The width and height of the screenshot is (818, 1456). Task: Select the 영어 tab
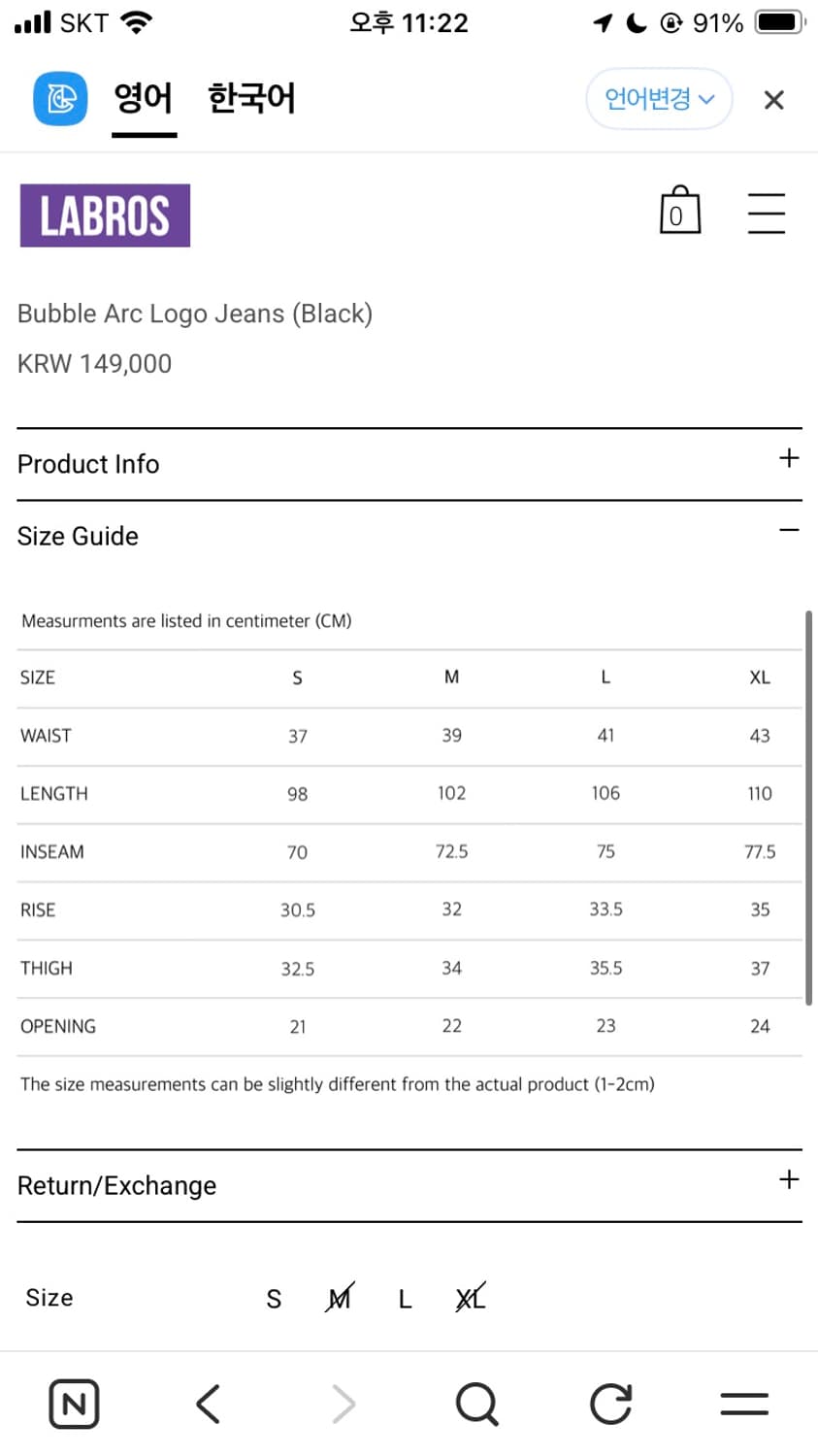tap(144, 99)
